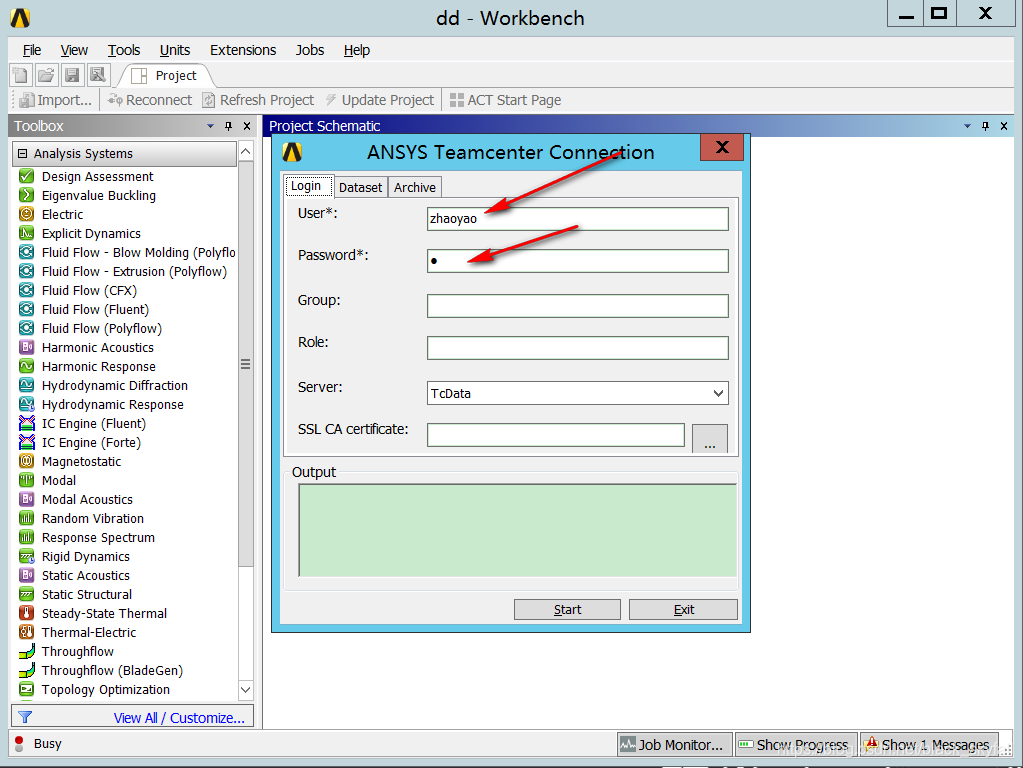Click the Import toolbar button
This screenshot has width=1023, height=768.
click(55, 100)
